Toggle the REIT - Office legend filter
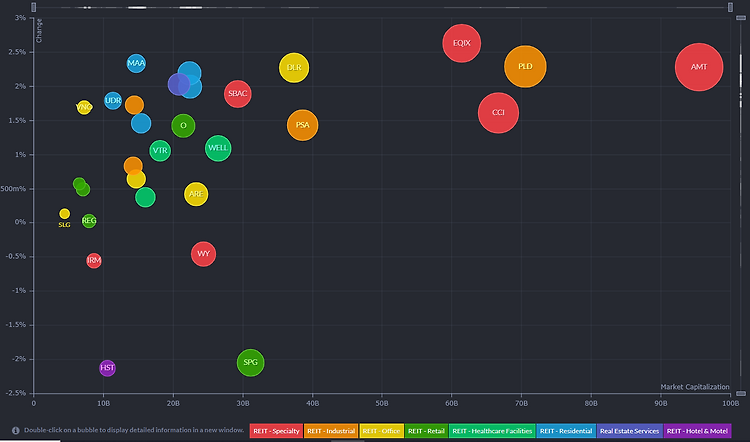Image resolution: width=750 pixels, height=442 pixels. pyautogui.click(x=381, y=431)
